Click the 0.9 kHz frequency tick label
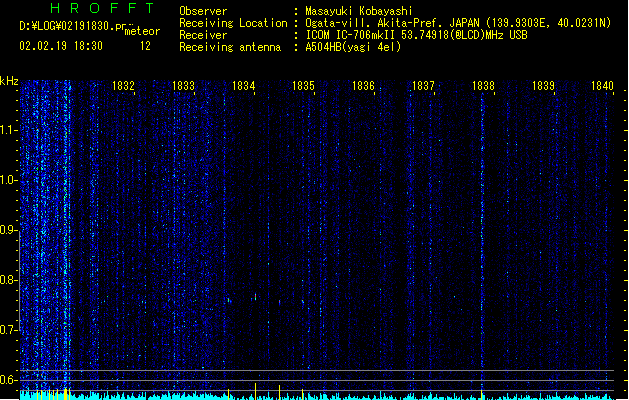The width and height of the screenshot is (629, 400). [x=8, y=230]
